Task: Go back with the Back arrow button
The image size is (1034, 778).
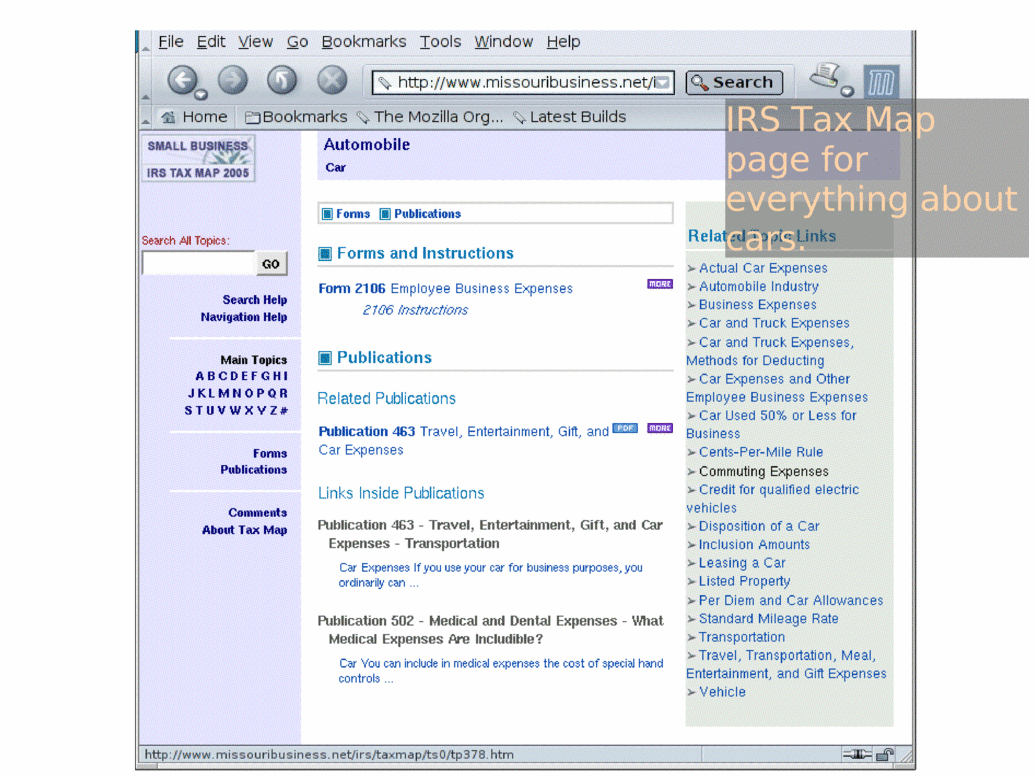Action: coord(181,81)
